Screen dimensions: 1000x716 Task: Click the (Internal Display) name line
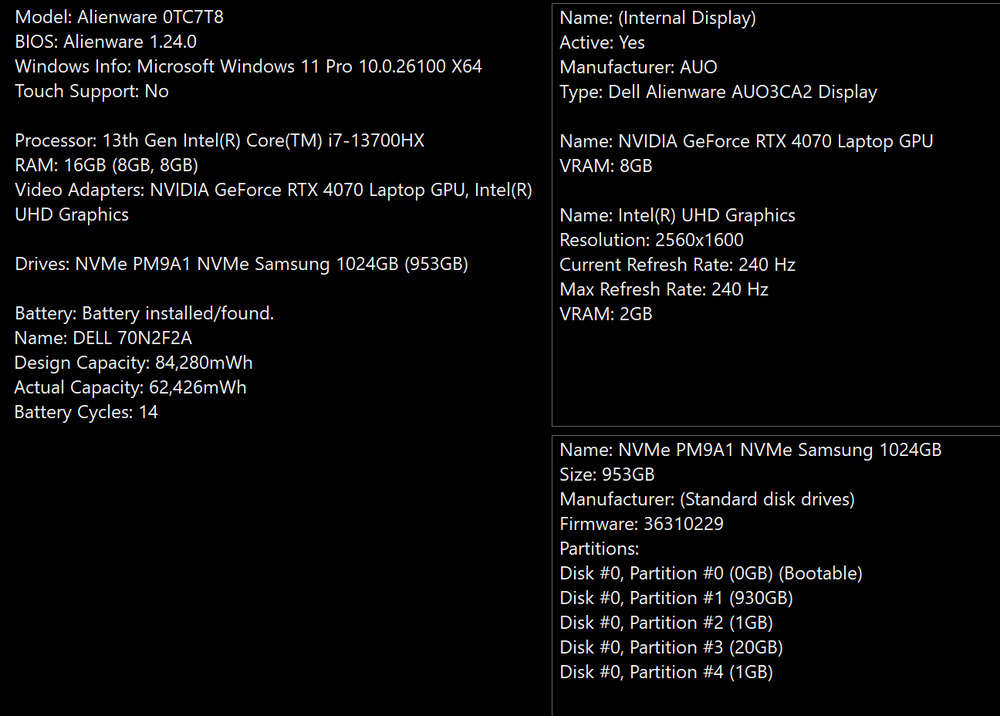click(x=657, y=18)
